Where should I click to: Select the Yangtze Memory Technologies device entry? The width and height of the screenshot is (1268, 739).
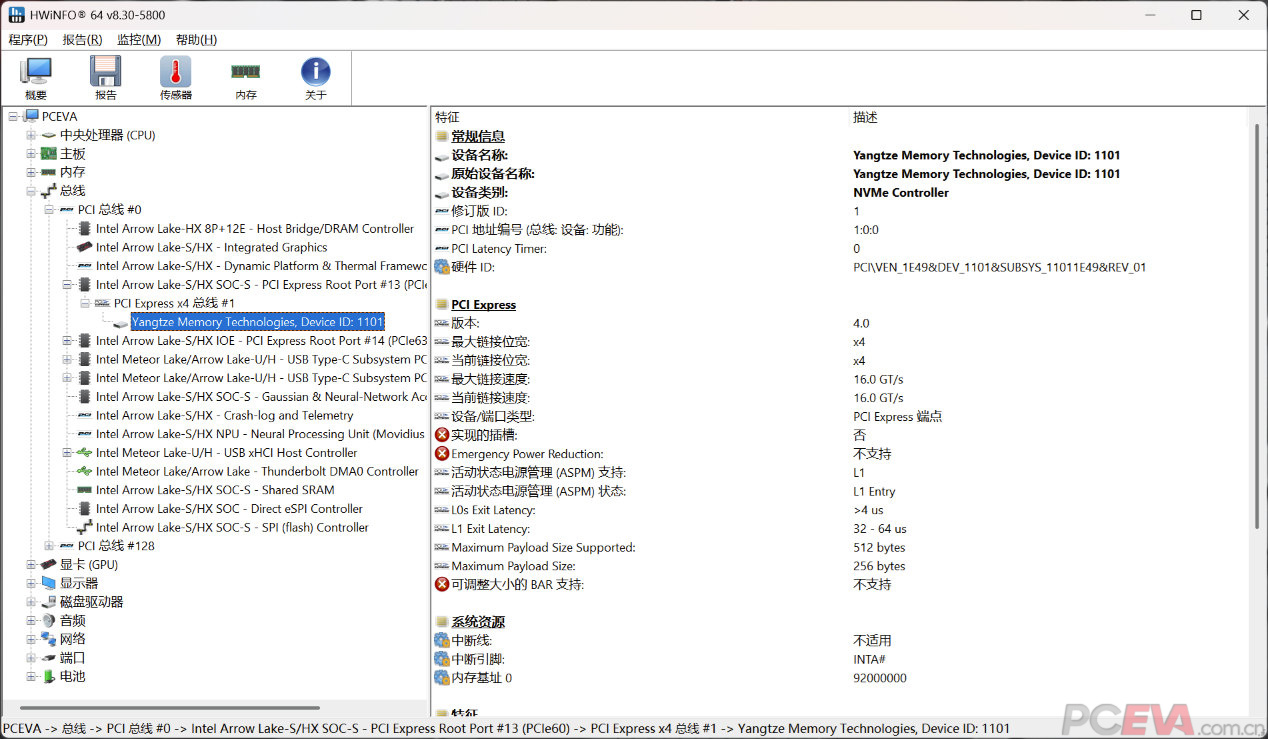pos(257,322)
